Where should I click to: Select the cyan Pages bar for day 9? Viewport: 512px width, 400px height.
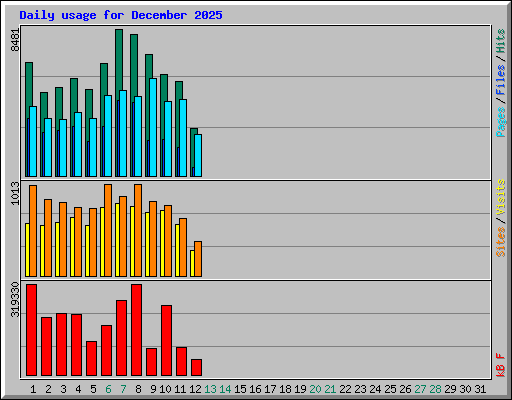coord(153,128)
